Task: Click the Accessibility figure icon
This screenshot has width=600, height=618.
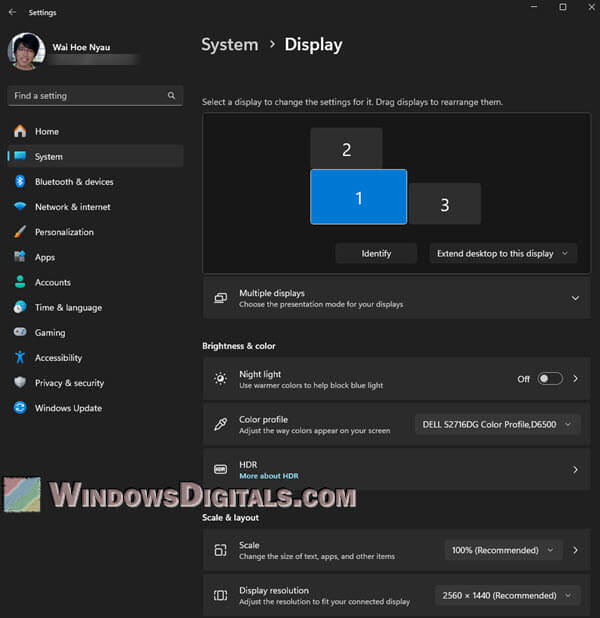Action: [x=20, y=357]
